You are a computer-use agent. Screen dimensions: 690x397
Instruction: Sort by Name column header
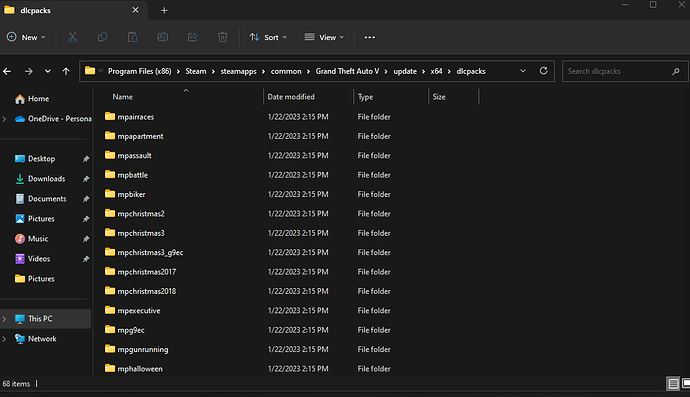tap(122, 97)
